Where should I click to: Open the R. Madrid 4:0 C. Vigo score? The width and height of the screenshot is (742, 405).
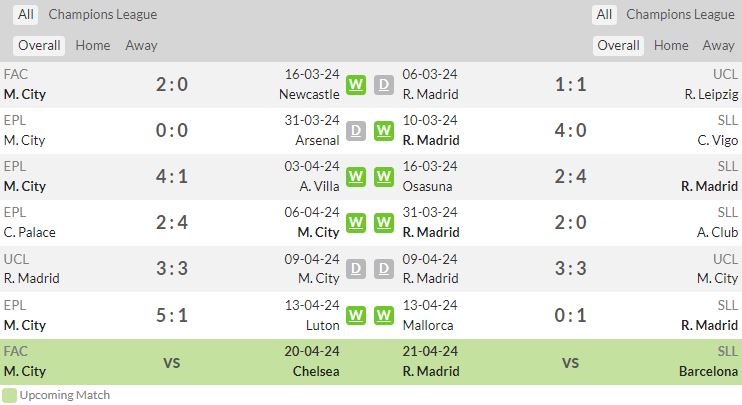[570, 131]
